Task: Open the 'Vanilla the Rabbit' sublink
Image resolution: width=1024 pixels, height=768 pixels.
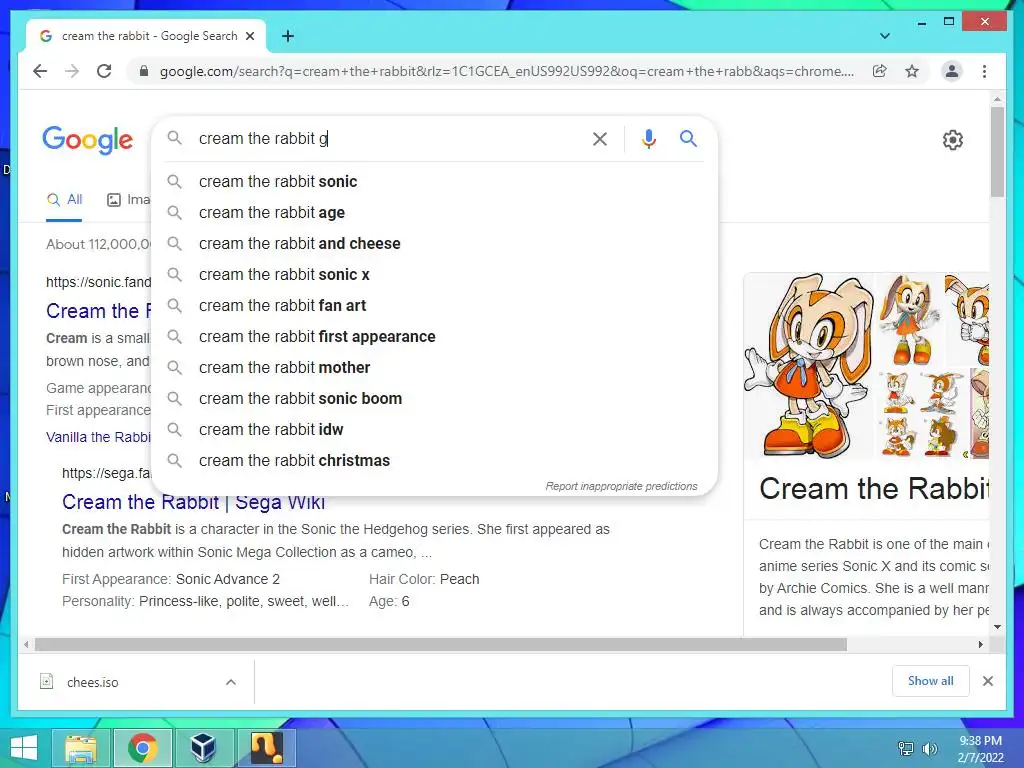Action: coord(99,437)
